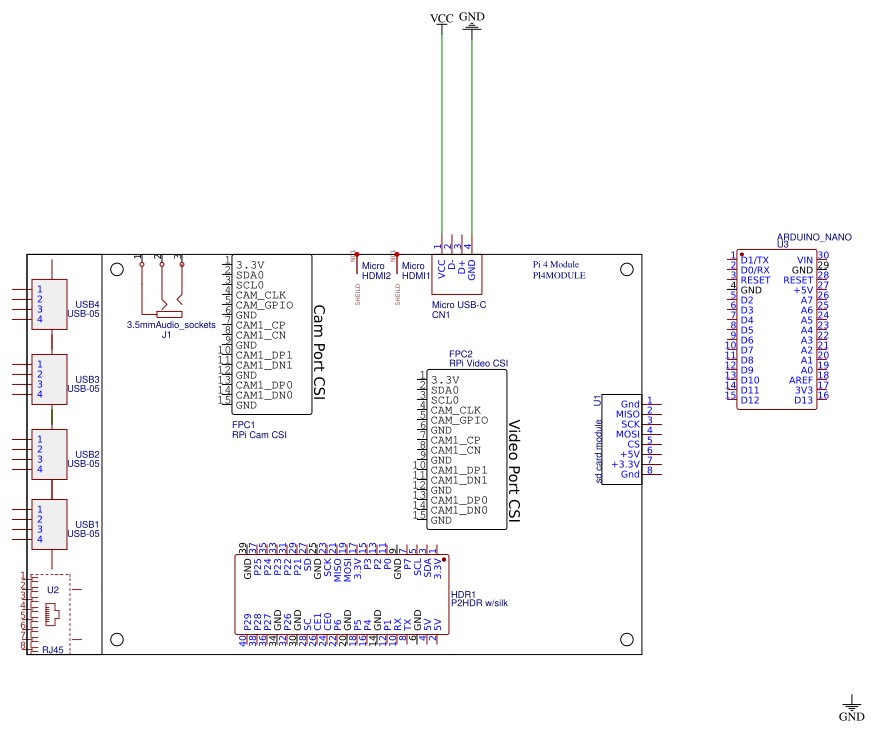This screenshot has width=875, height=733.
Task: Click the "+3.3V" pin on sd card module
Action: [626, 464]
